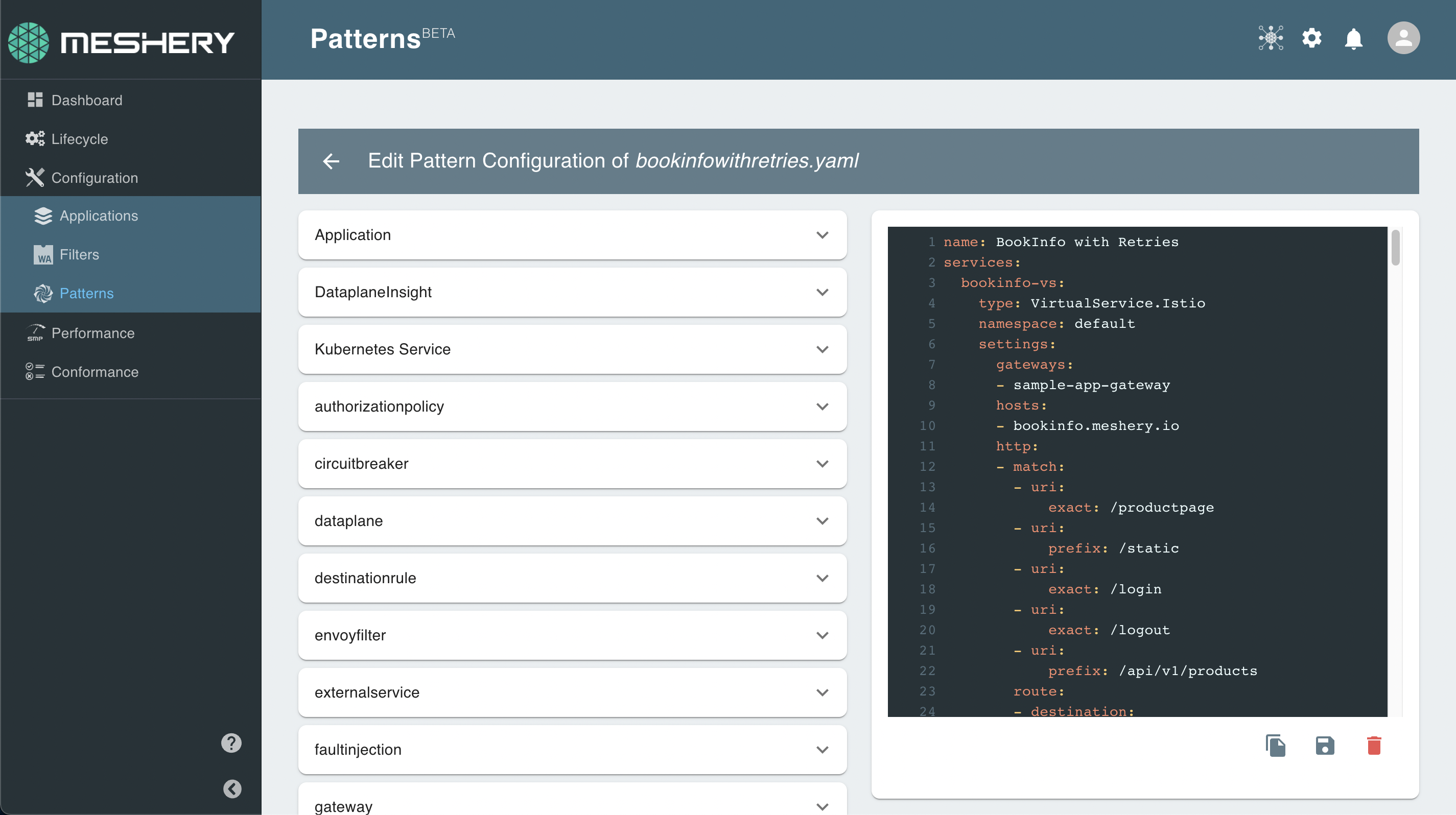Open the Applications sidebar link
Viewport: 1456px width, 815px height.
point(99,216)
